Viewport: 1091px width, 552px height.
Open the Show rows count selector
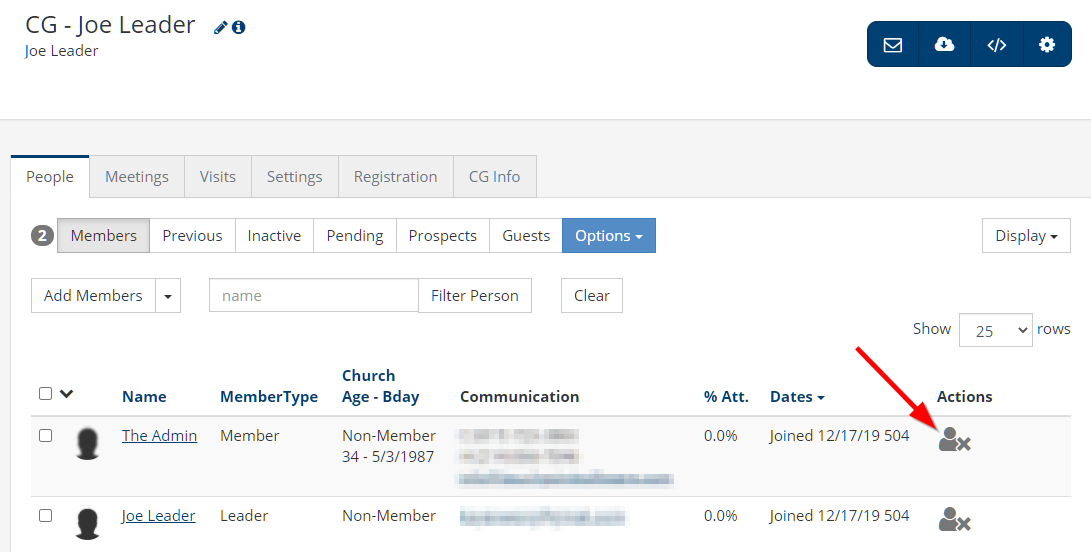[995, 330]
